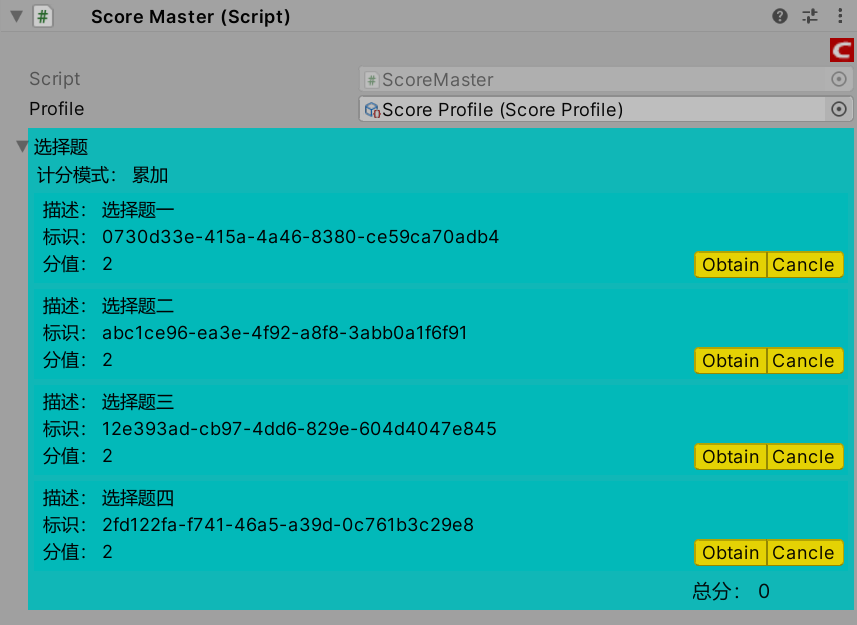
Task: Click the 总分 score value
Action: click(x=763, y=591)
